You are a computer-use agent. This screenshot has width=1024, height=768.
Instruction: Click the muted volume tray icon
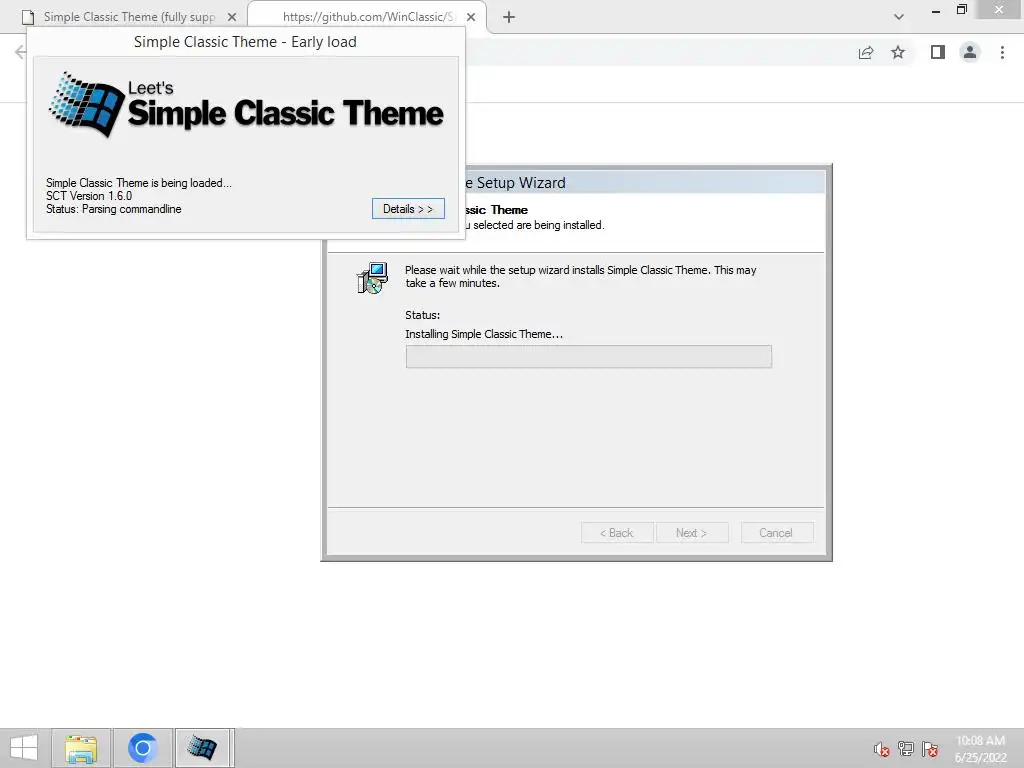pyautogui.click(x=881, y=749)
